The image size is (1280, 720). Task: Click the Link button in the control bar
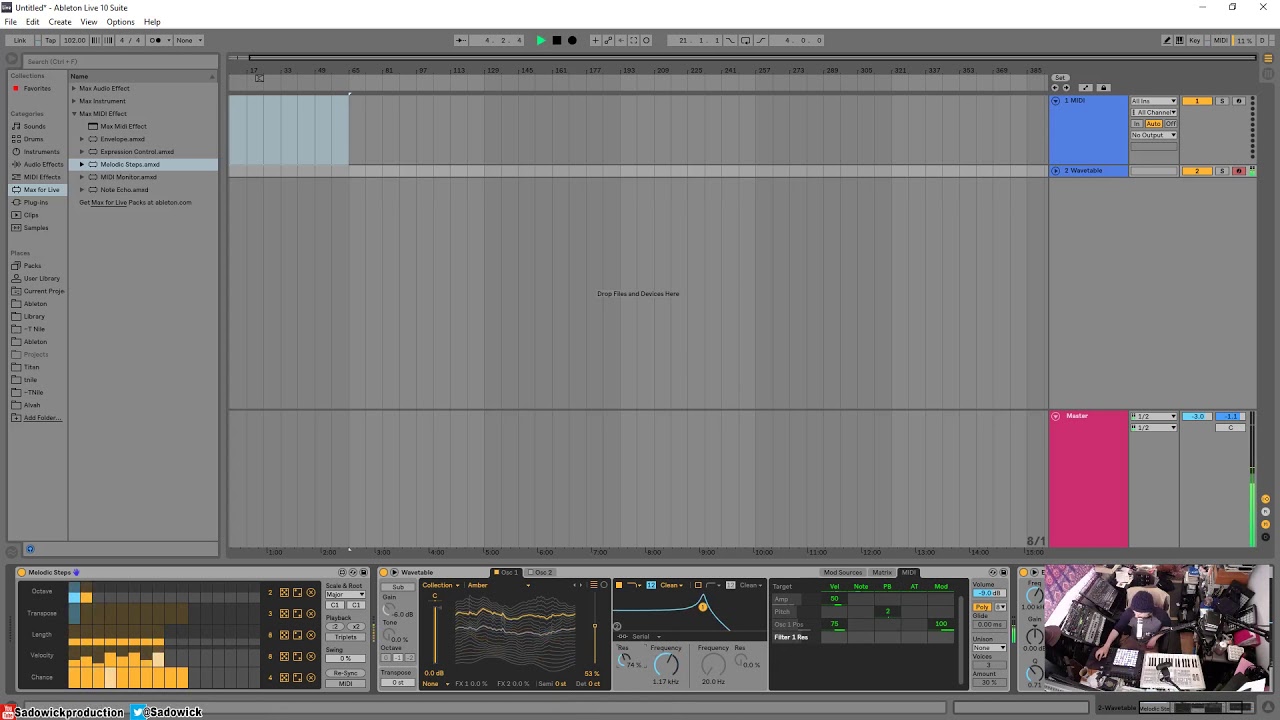click(x=20, y=40)
